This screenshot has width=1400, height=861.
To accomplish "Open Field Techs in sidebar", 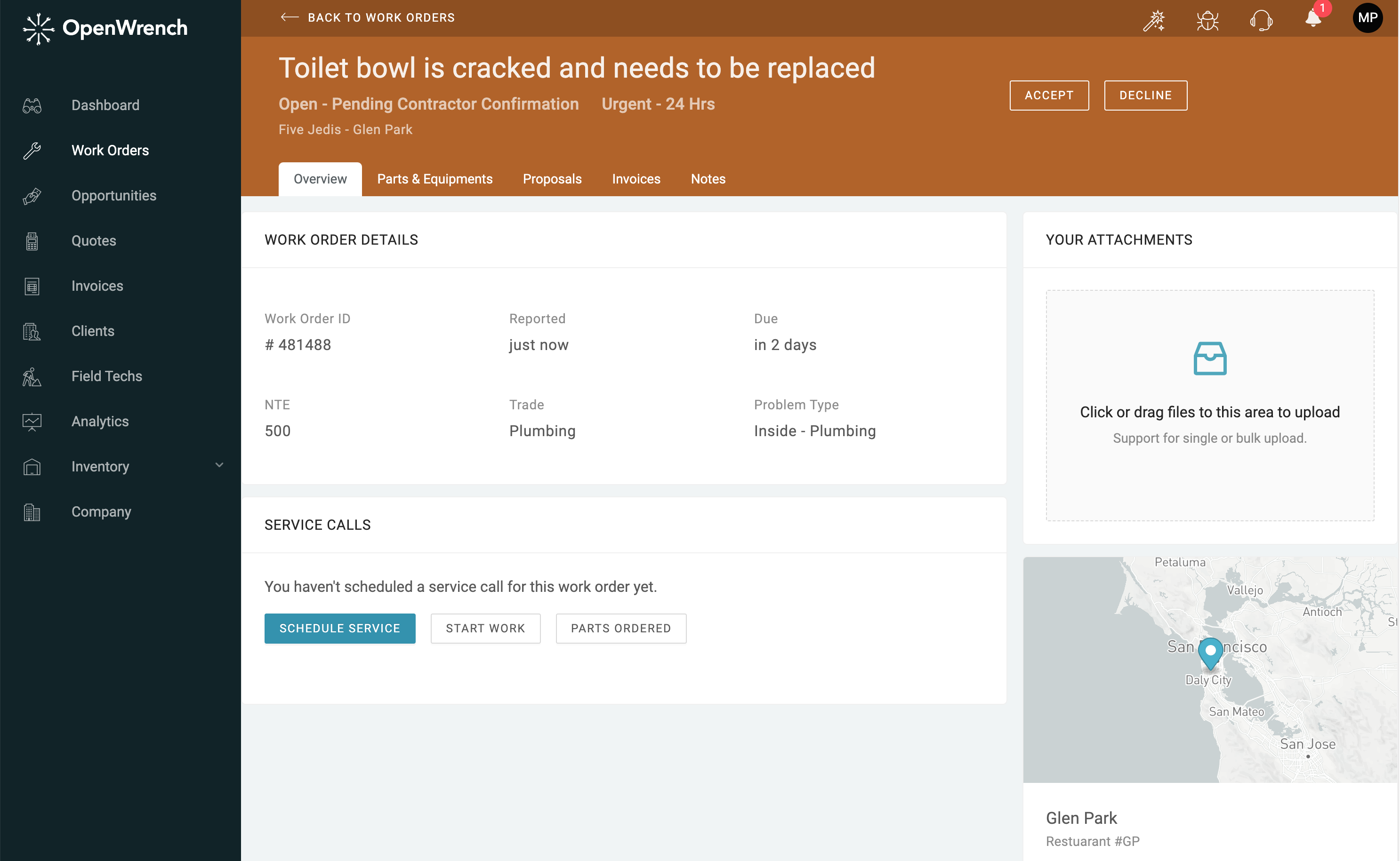I will pos(107,376).
